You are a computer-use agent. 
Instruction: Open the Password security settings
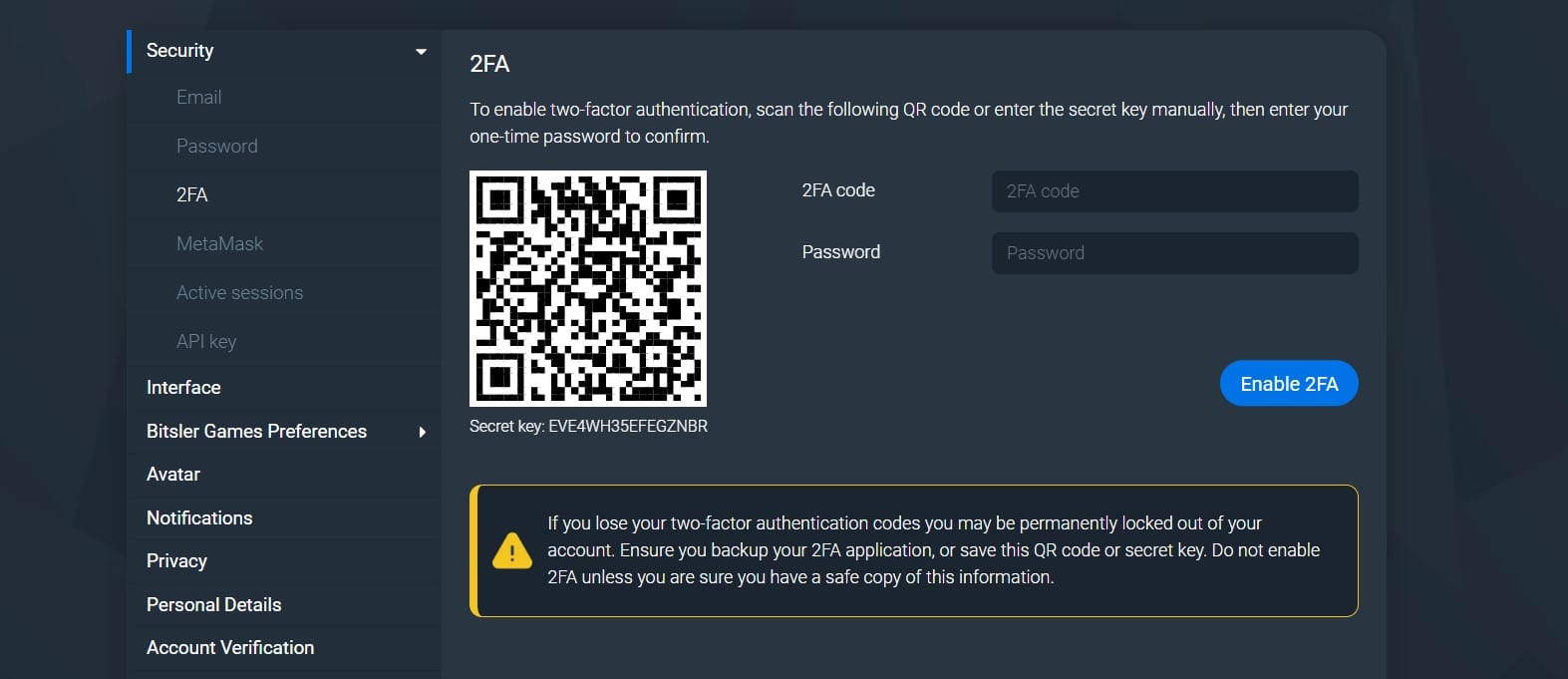[216, 146]
